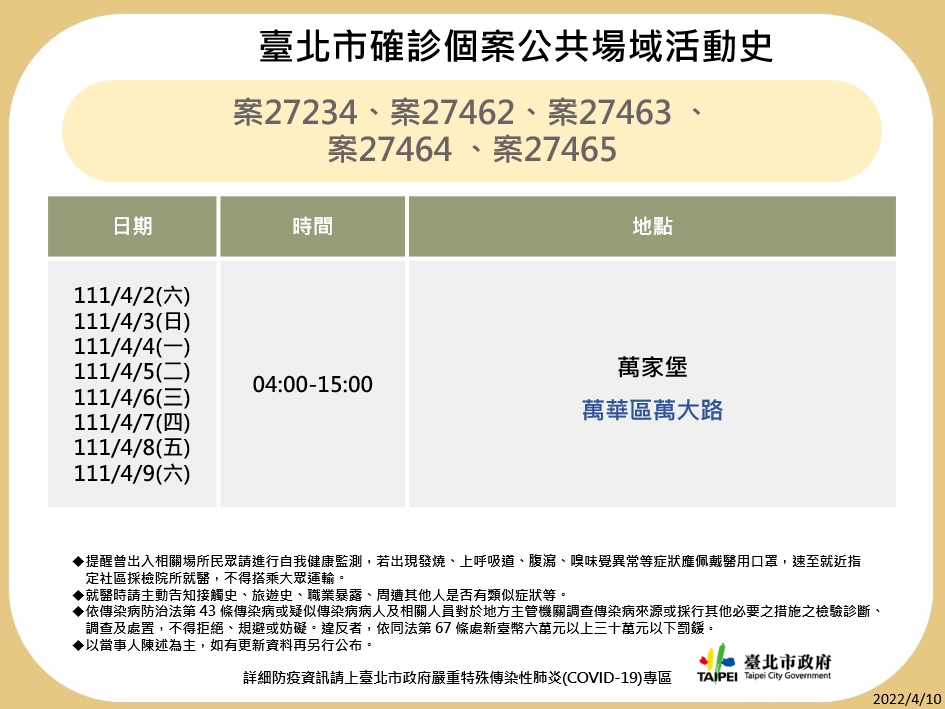Click the date 111/4/4(一)
The height and width of the screenshot is (709, 945).
(132, 346)
